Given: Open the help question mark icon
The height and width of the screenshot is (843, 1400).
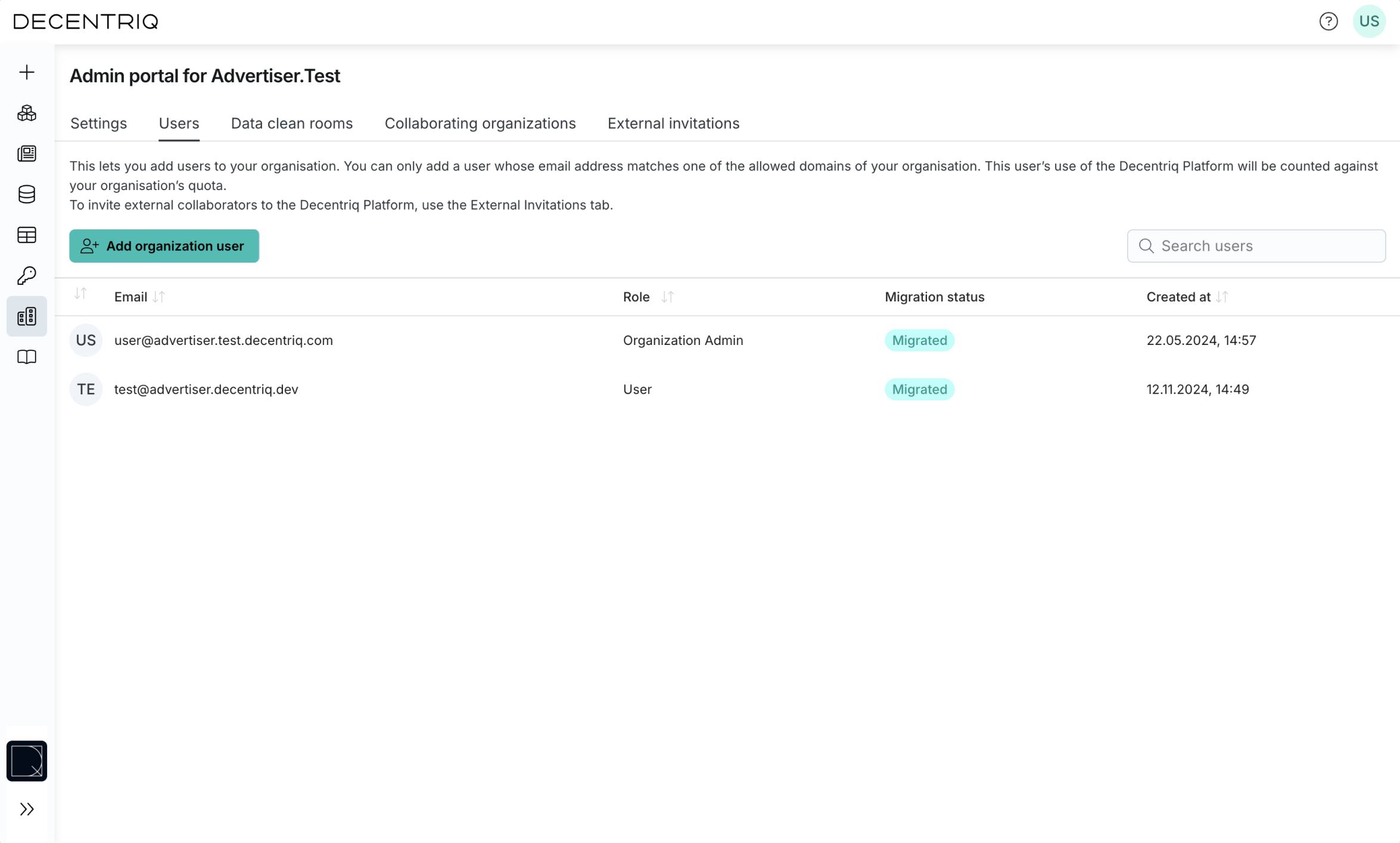Looking at the screenshot, I should pos(1328,21).
